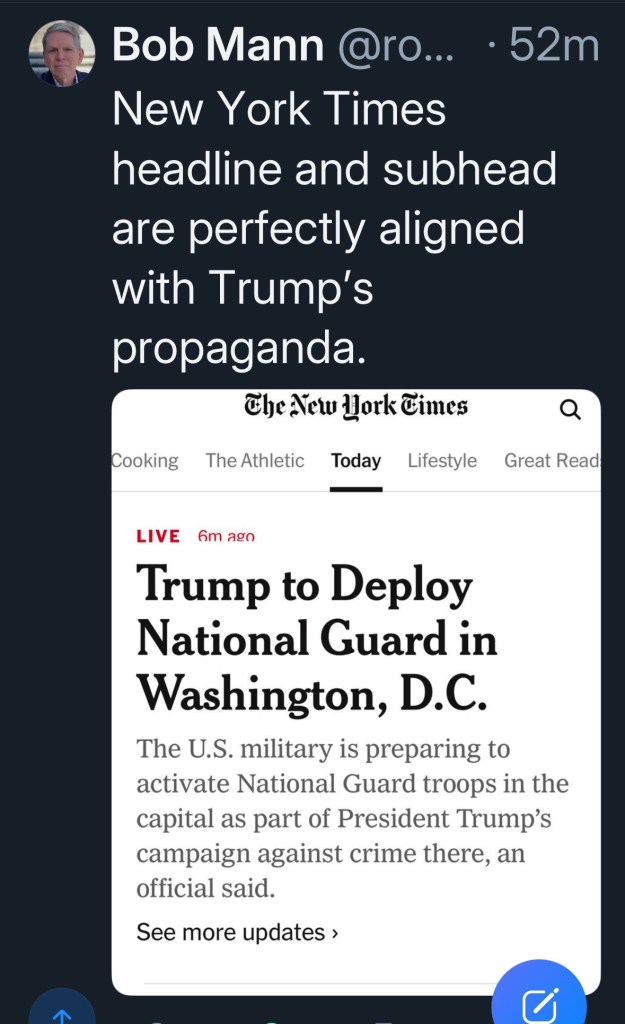
Task: Tap the chevron after See more updates
Action: [335, 933]
